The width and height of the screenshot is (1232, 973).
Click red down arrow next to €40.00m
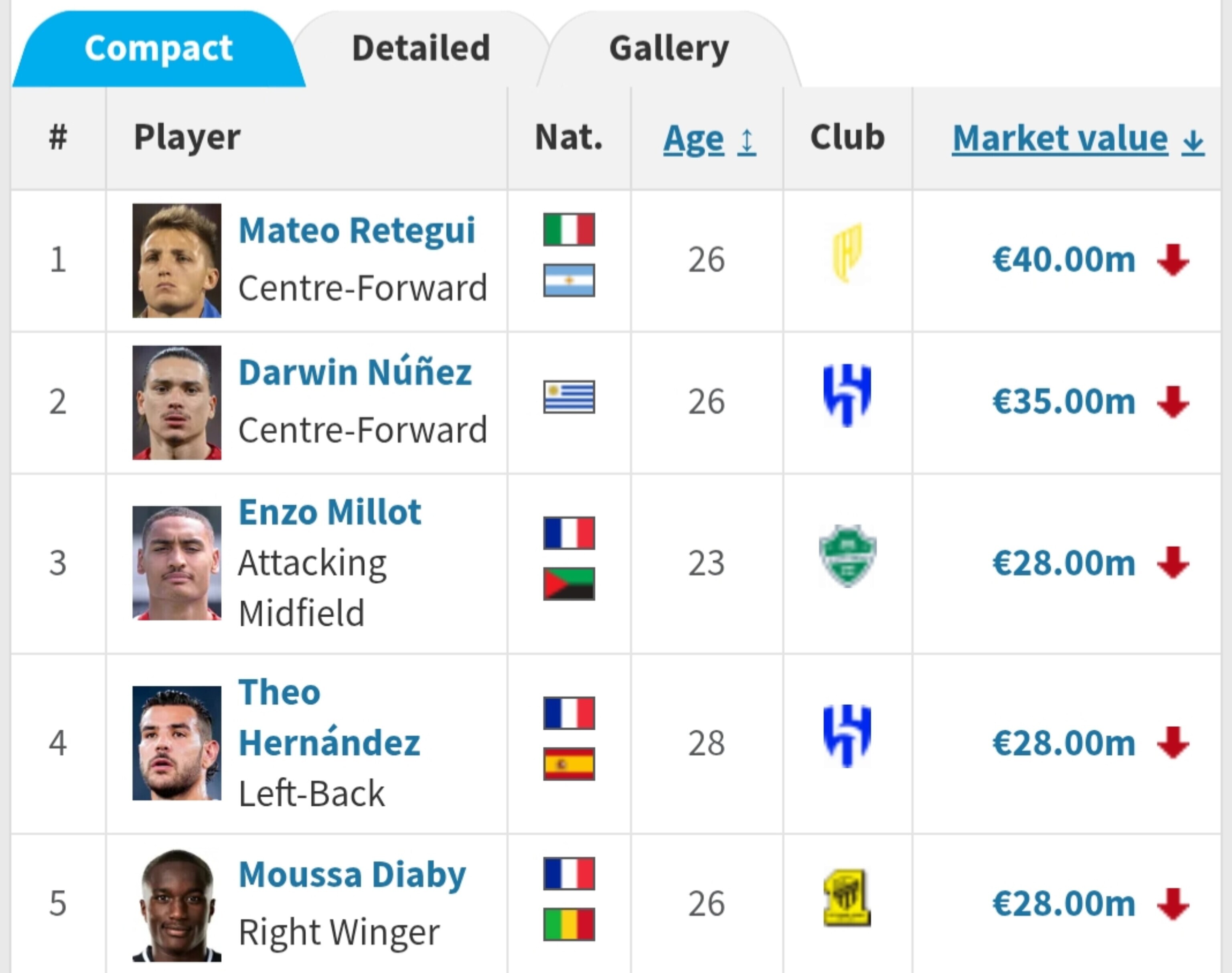pyautogui.click(x=1173, y=260)
